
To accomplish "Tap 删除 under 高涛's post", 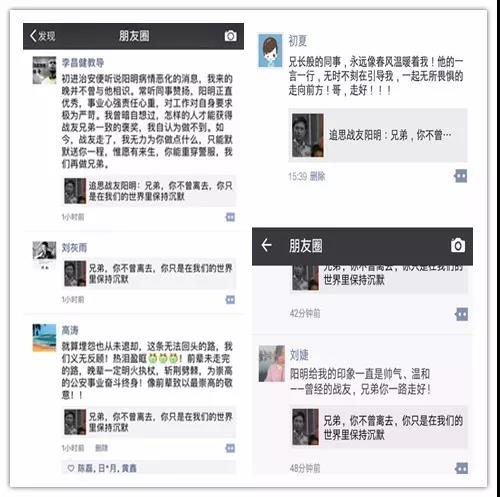I will [101, 448].
